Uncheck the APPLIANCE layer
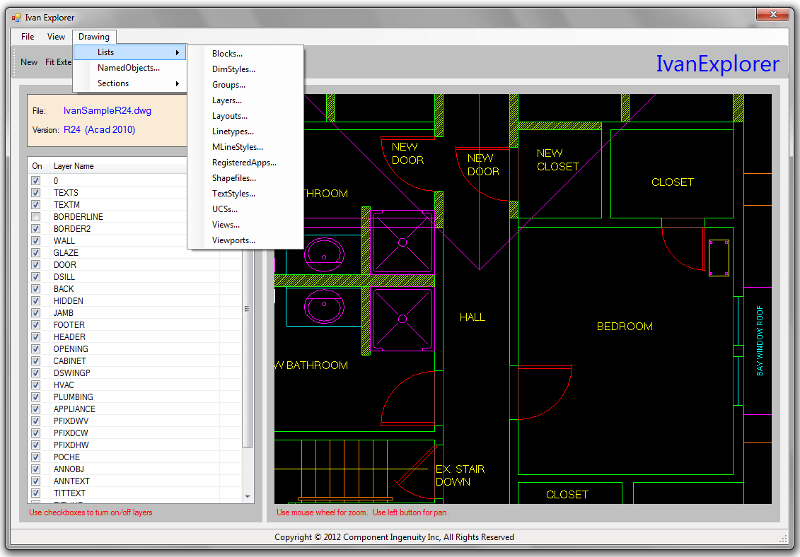Screen dimensions: 800x557 36,409
